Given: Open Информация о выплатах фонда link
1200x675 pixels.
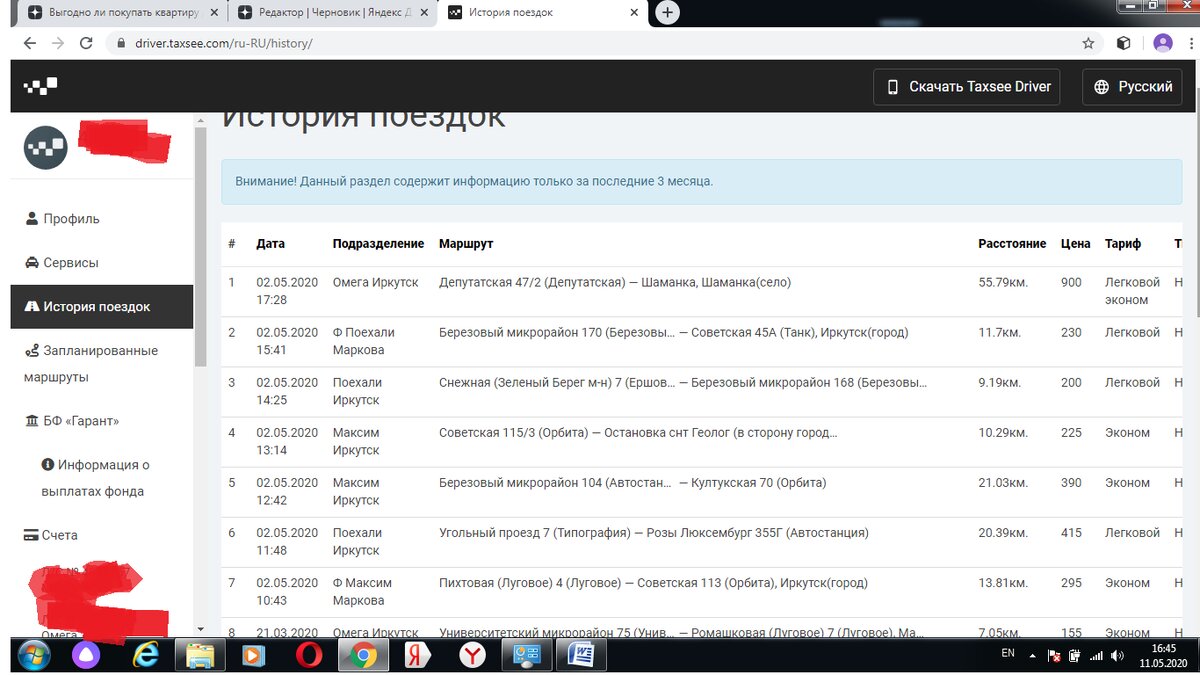Looking at the screenshot, I should pos(95,478).
